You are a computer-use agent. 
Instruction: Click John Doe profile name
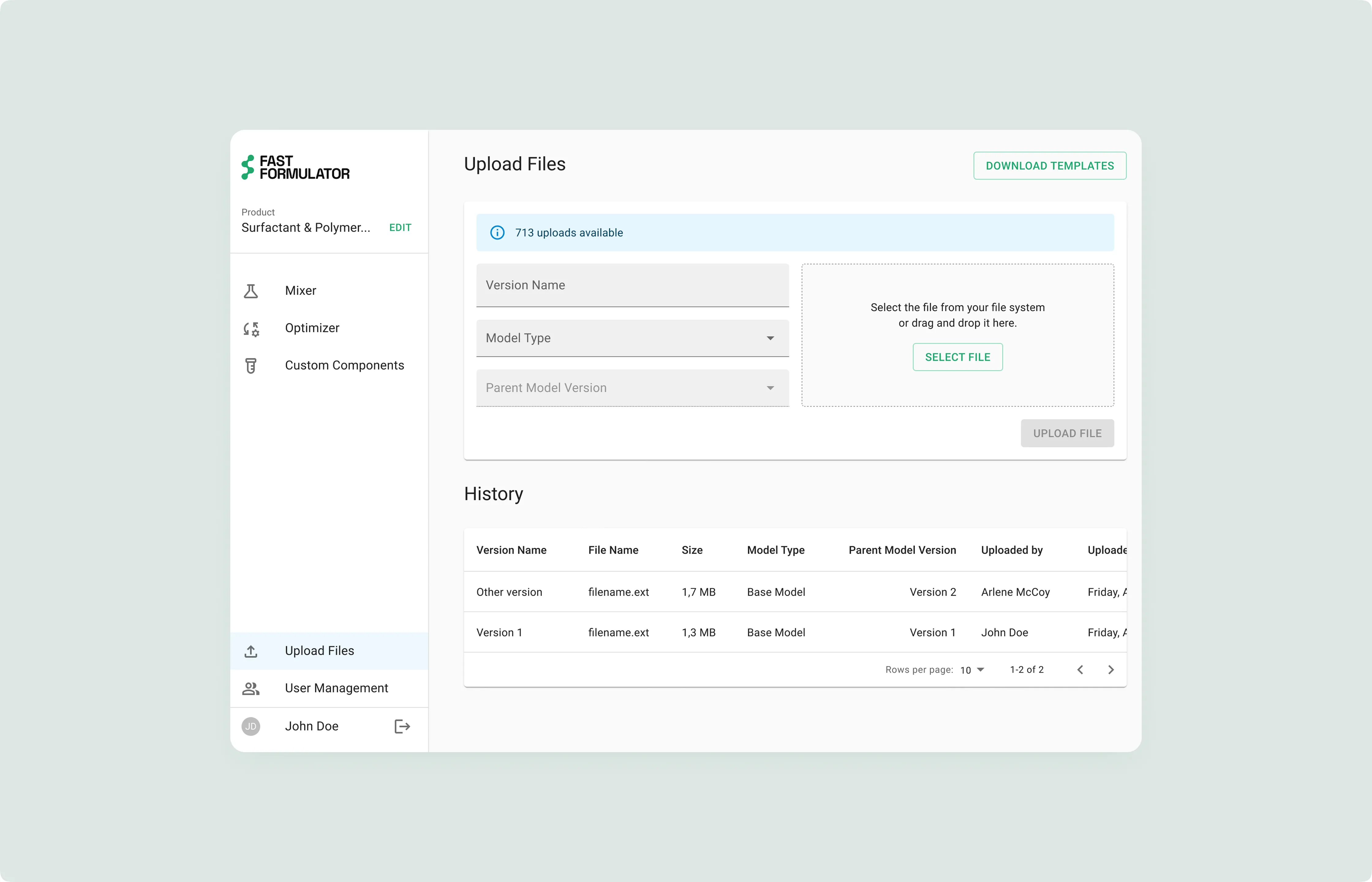[311, 726]
